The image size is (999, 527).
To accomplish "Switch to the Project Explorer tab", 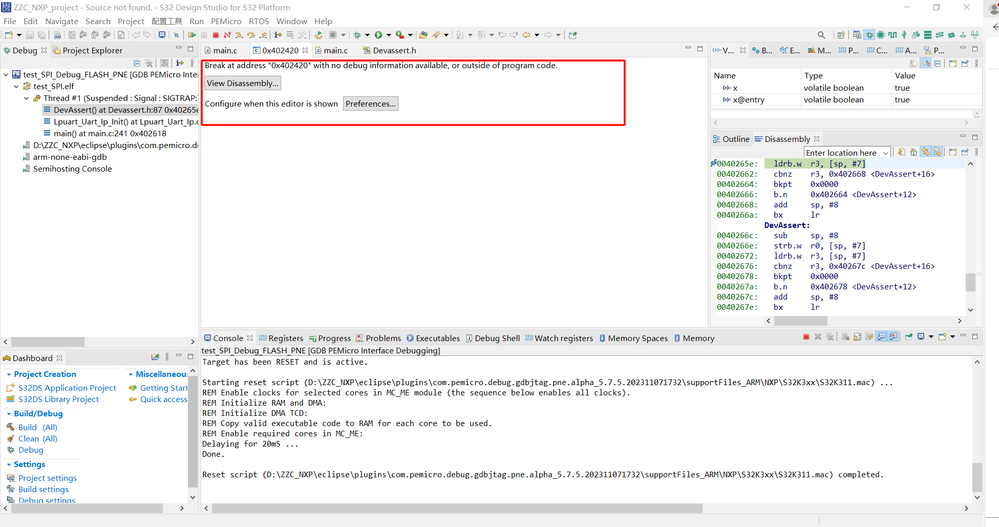I will tap(87, 50).
